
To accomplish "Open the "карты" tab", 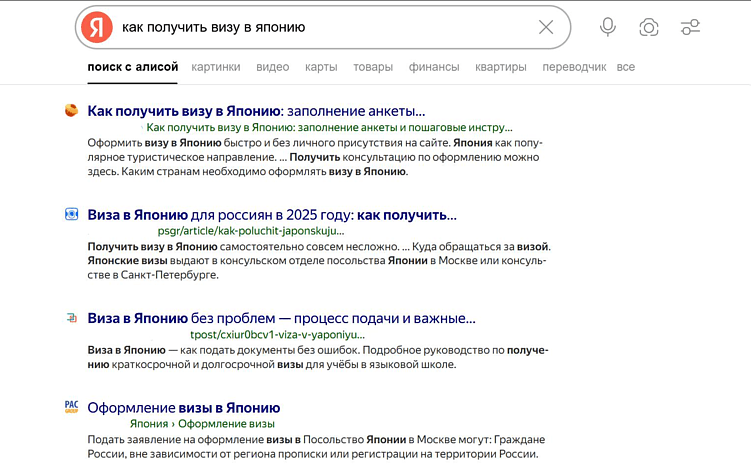I will (321, 67).
